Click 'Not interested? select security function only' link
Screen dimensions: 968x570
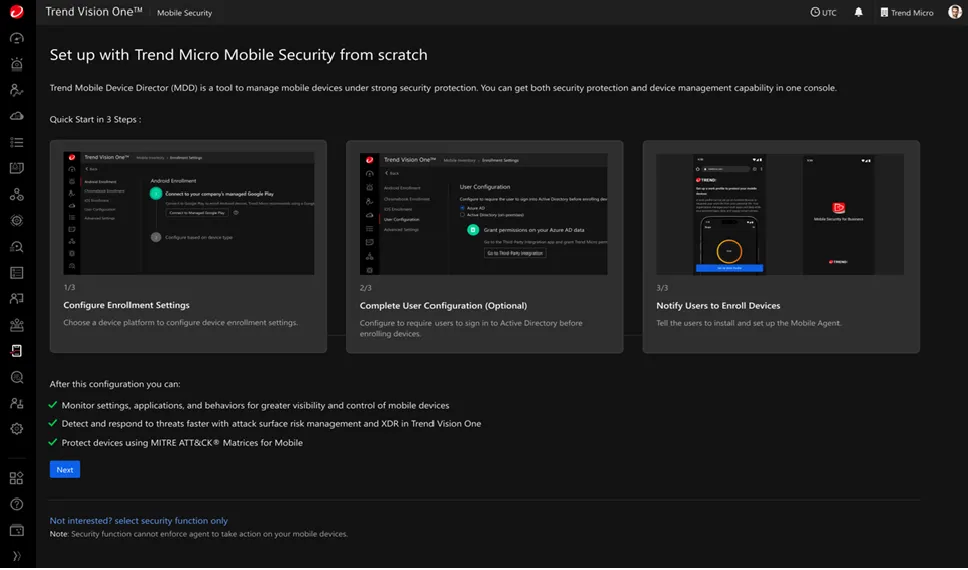pyautogui.click(x=139, y=521)
